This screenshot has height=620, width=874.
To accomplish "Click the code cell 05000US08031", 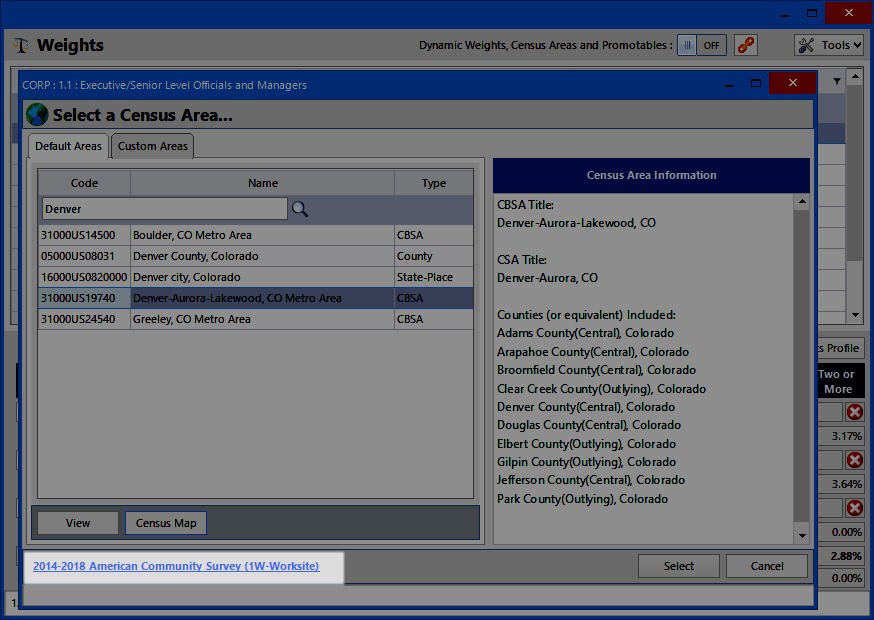I will tap(84, 256).
